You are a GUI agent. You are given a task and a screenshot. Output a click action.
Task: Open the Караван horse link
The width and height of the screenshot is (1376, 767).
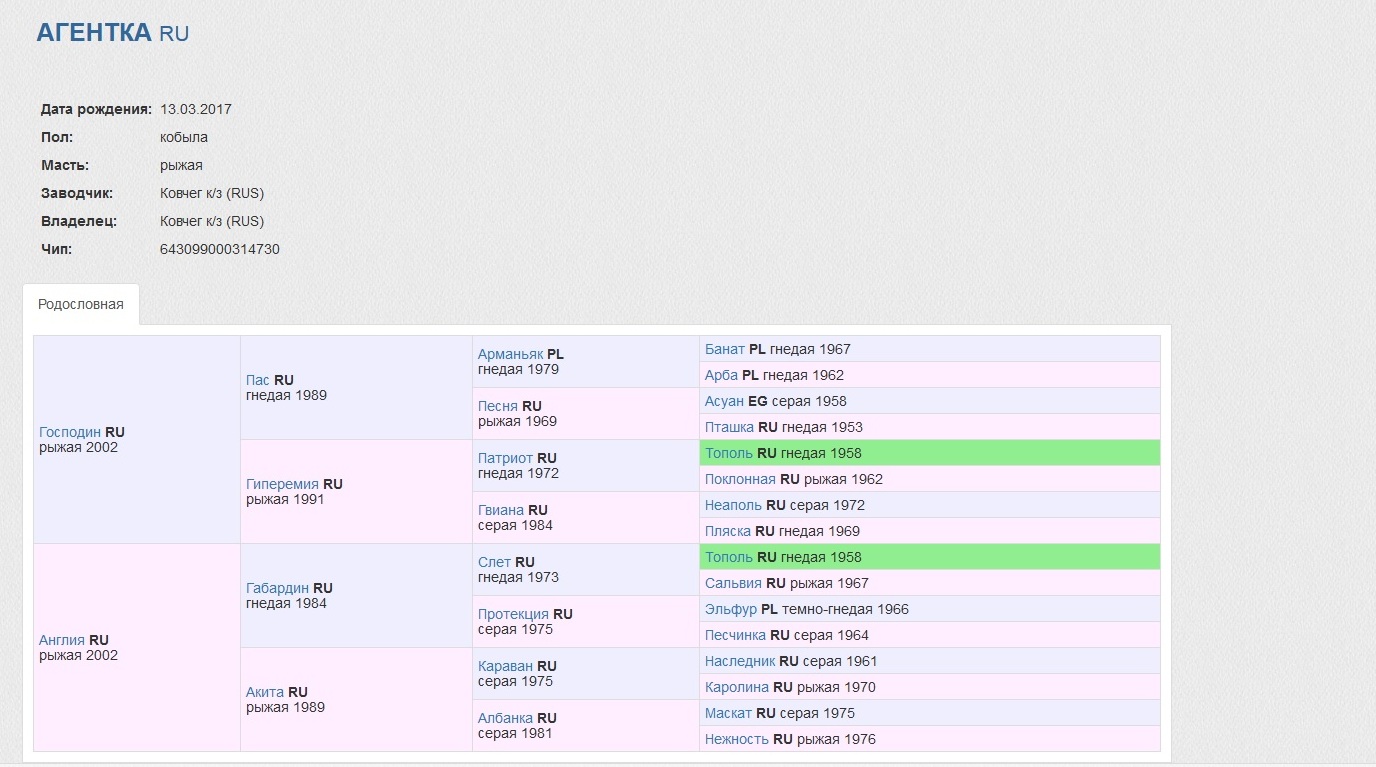505,666
